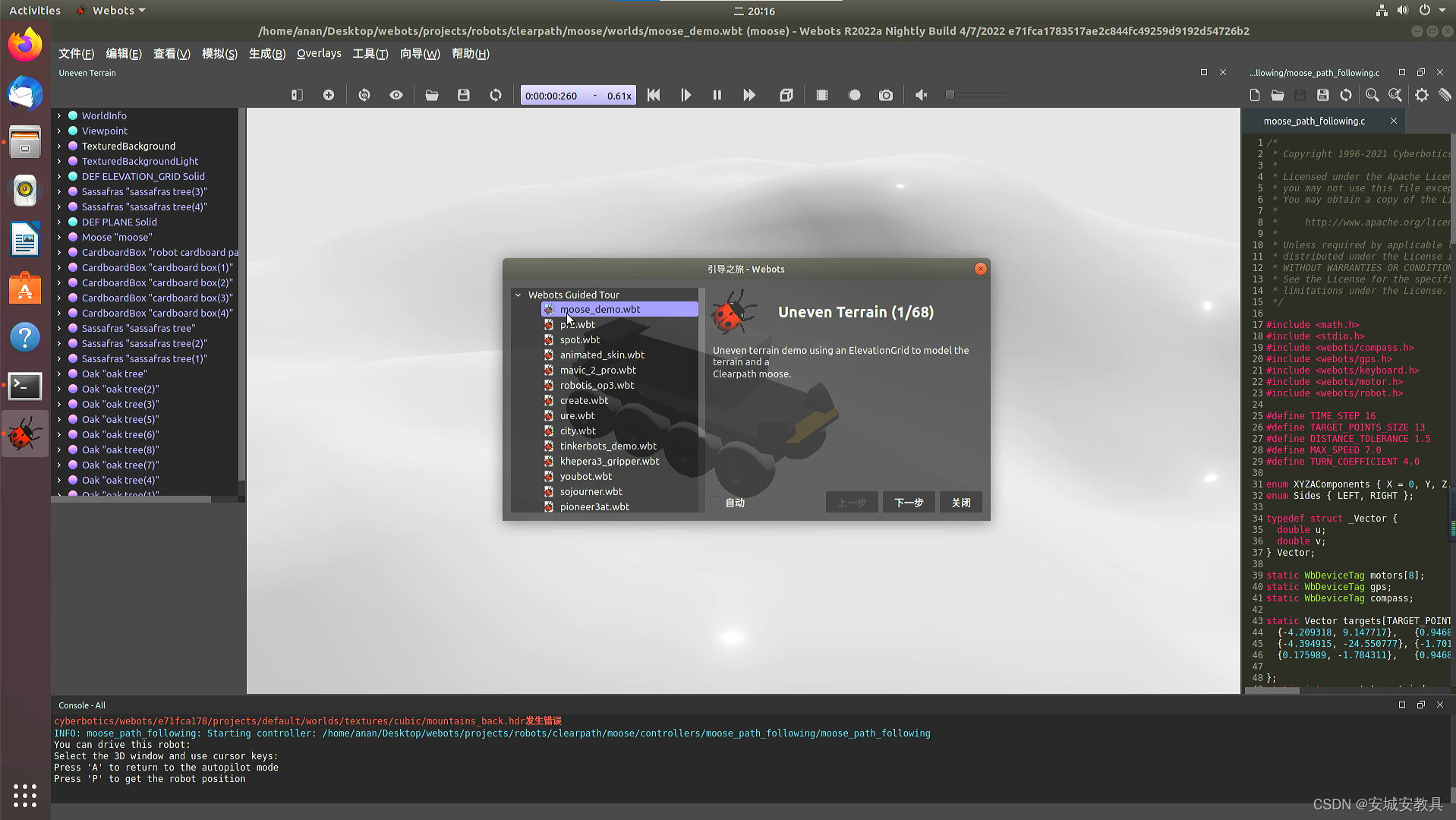The height and width of the screenshot is (820, 1456).
Task: Open the 编辑(E) menu
Action: [124, 54]
